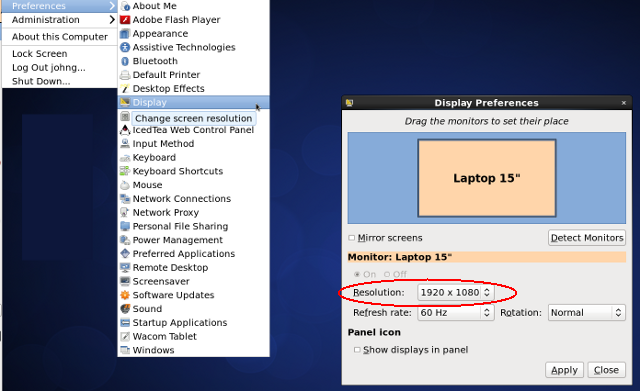This screenshot has height=391, width=640.
Task: Click the Input Method icon
Action: tap(125, 144)
